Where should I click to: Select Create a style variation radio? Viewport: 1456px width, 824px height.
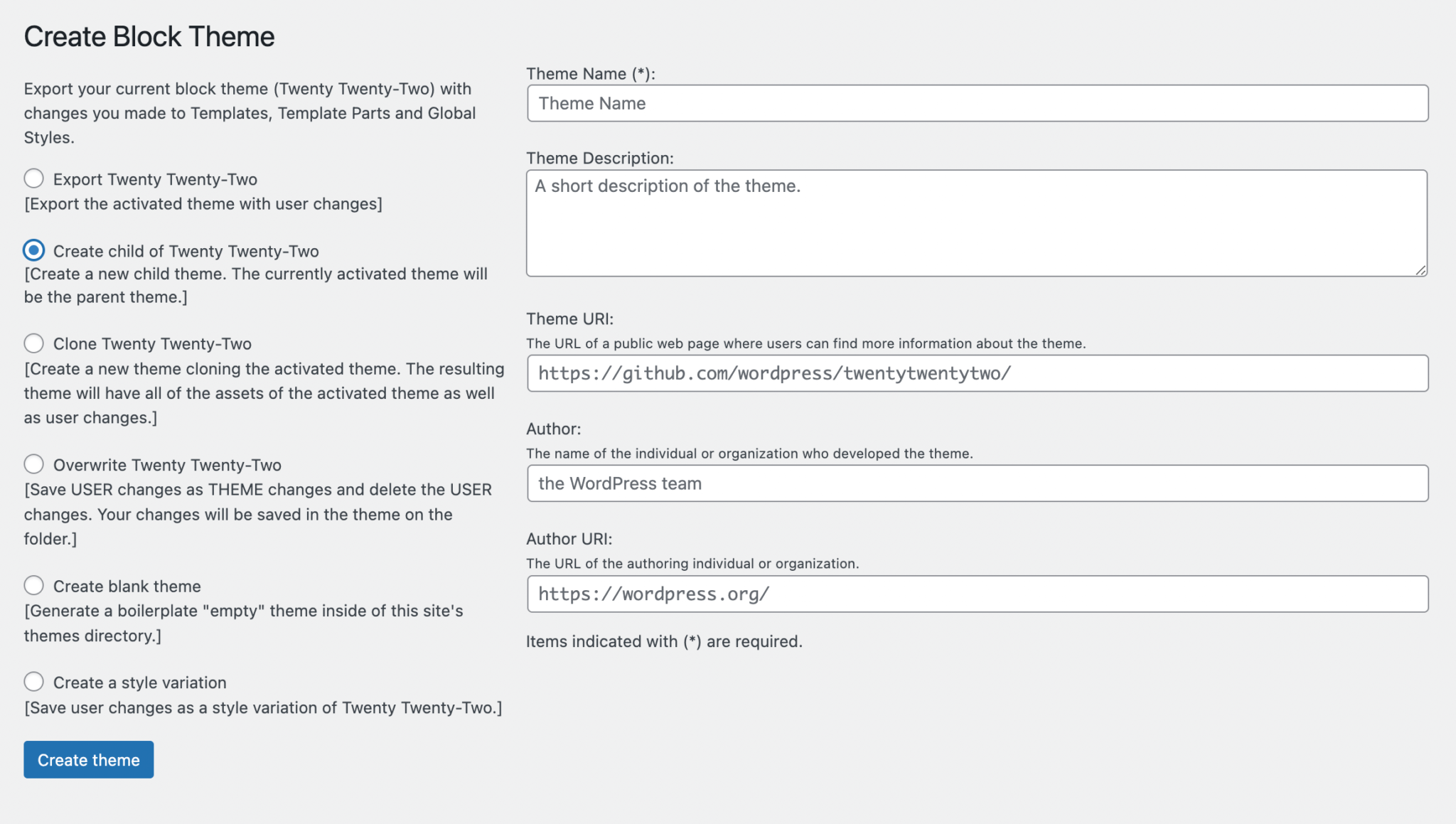33,682
